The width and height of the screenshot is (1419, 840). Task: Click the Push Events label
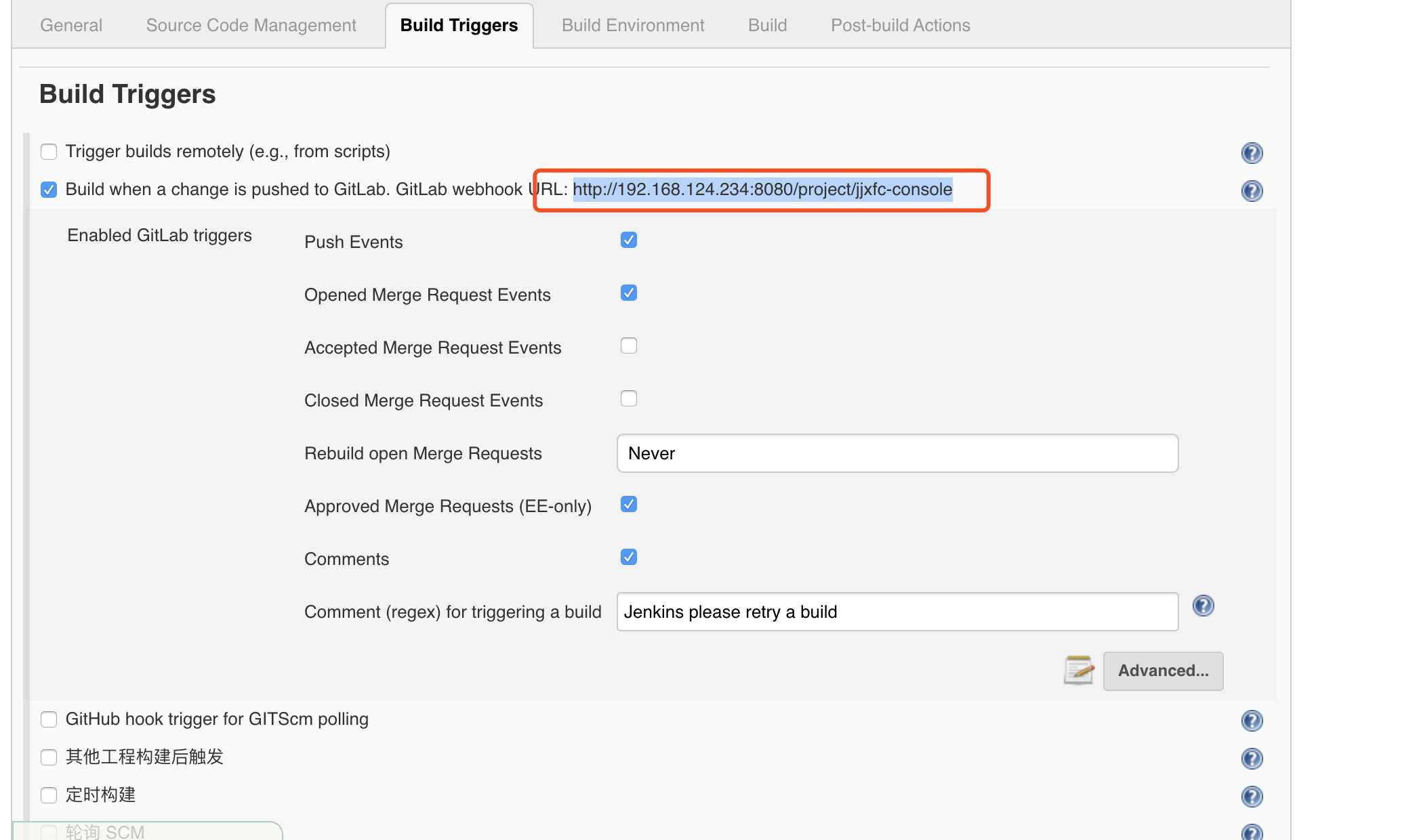[x=353, y=242]
